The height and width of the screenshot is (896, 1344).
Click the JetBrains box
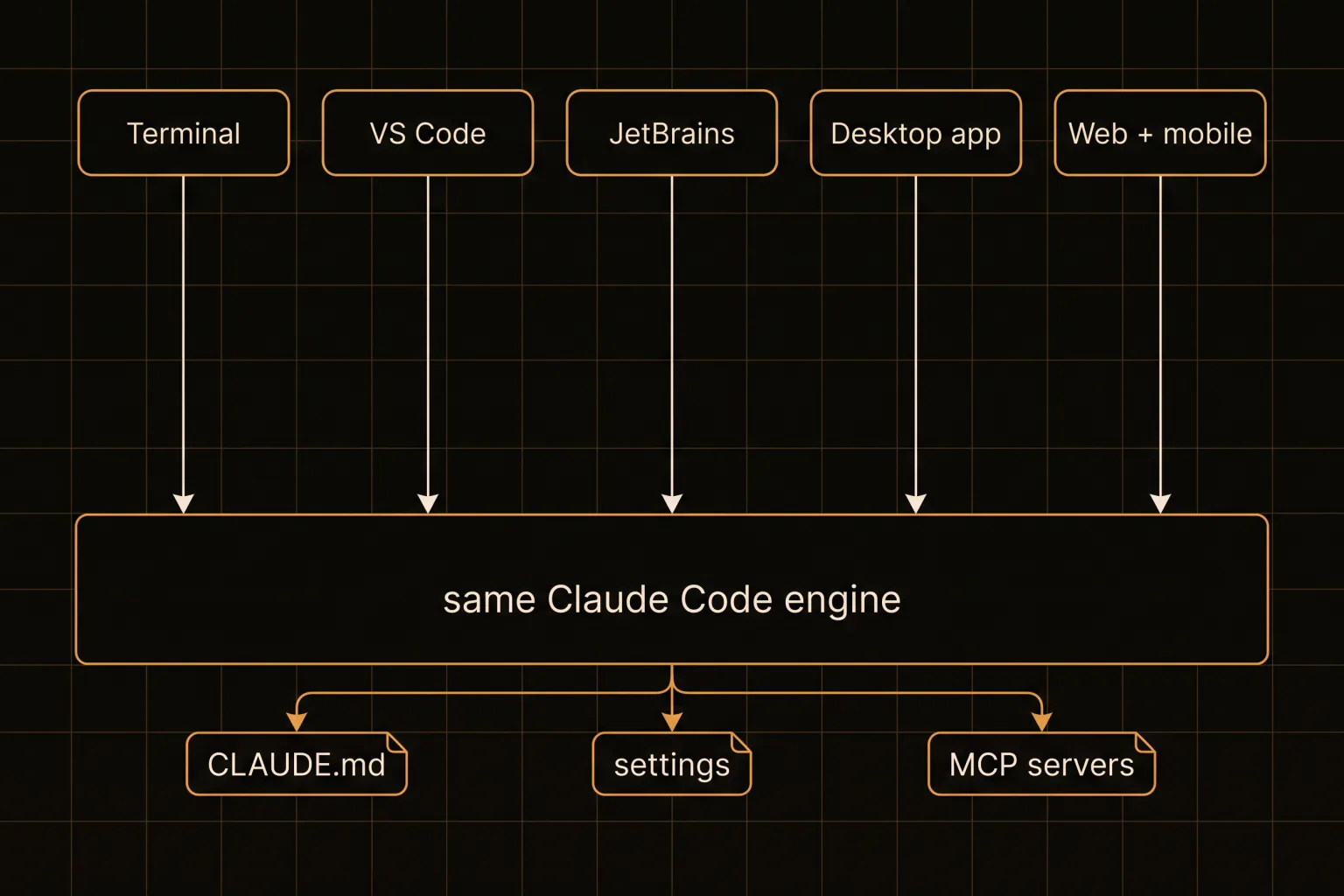672,133
